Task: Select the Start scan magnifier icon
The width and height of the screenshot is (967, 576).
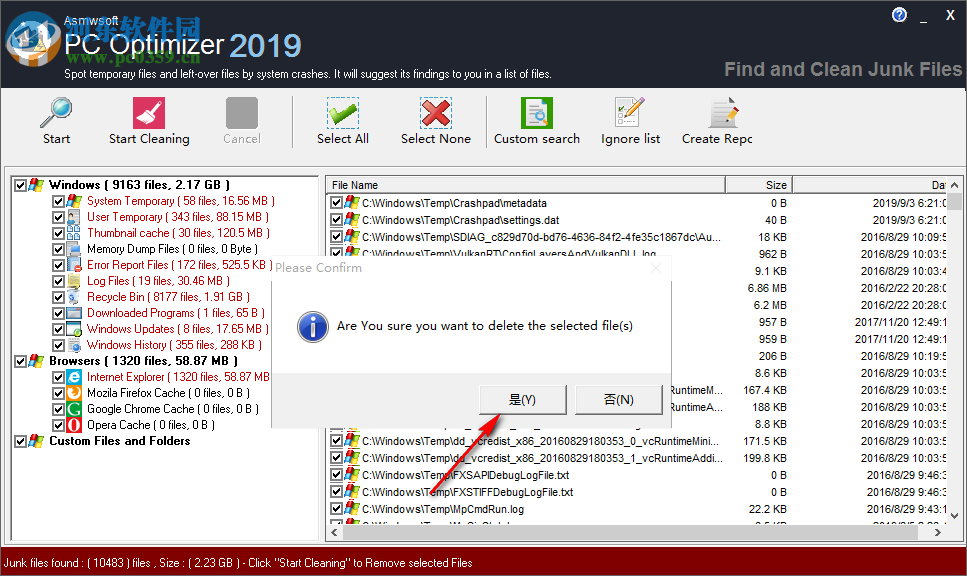Action: point(56,113)
